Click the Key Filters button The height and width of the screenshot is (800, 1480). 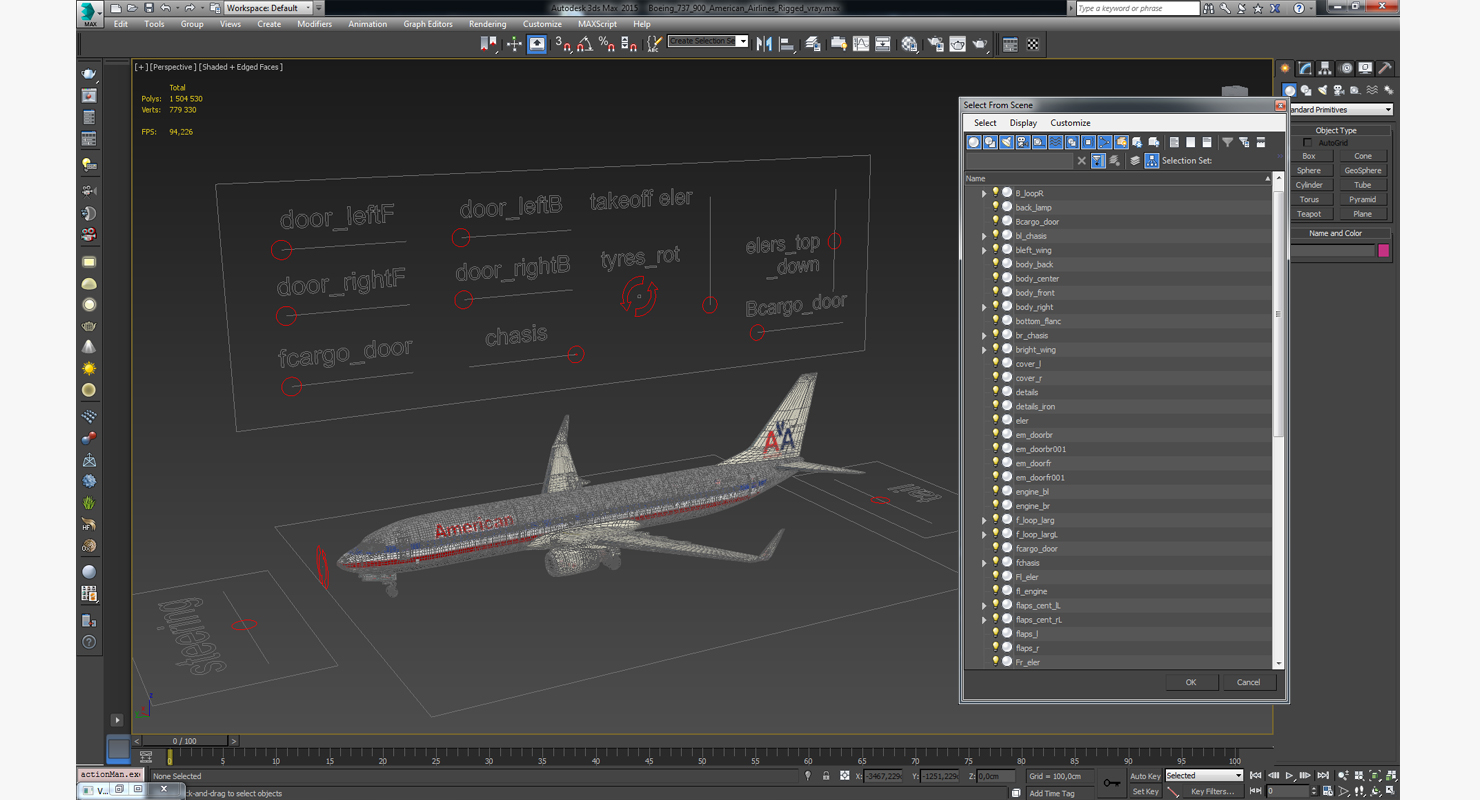[1211, 791]
